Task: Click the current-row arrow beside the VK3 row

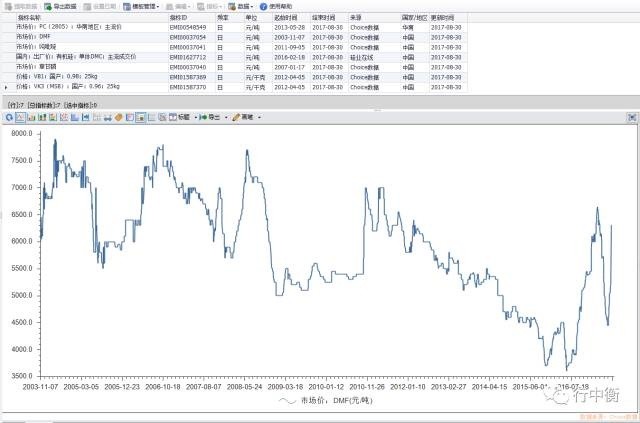Action: click(x=6, y=87)
